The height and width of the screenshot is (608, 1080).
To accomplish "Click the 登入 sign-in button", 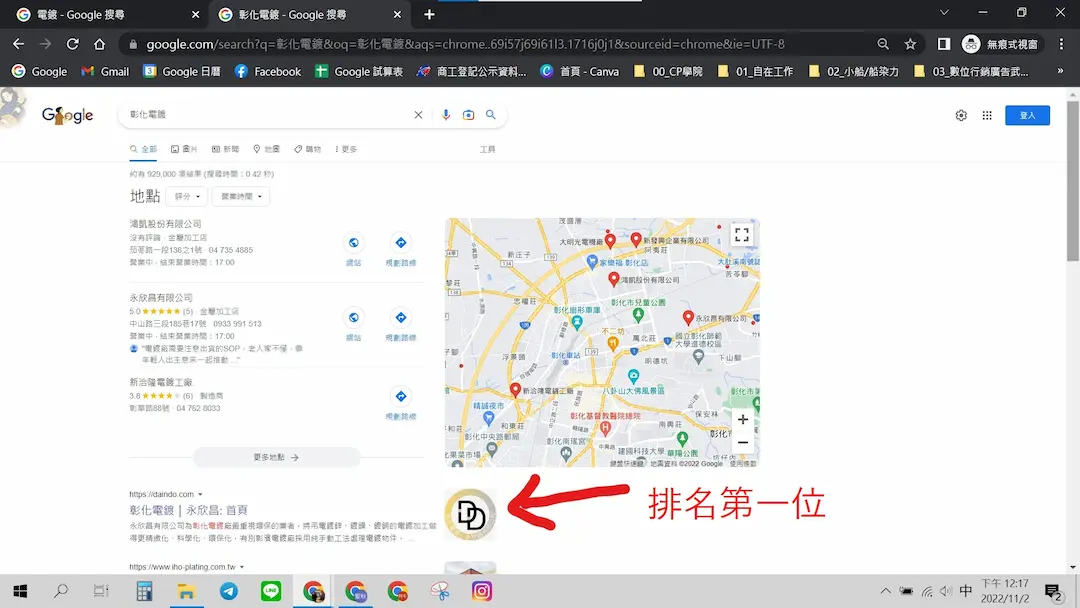I will coord(1027,116).
